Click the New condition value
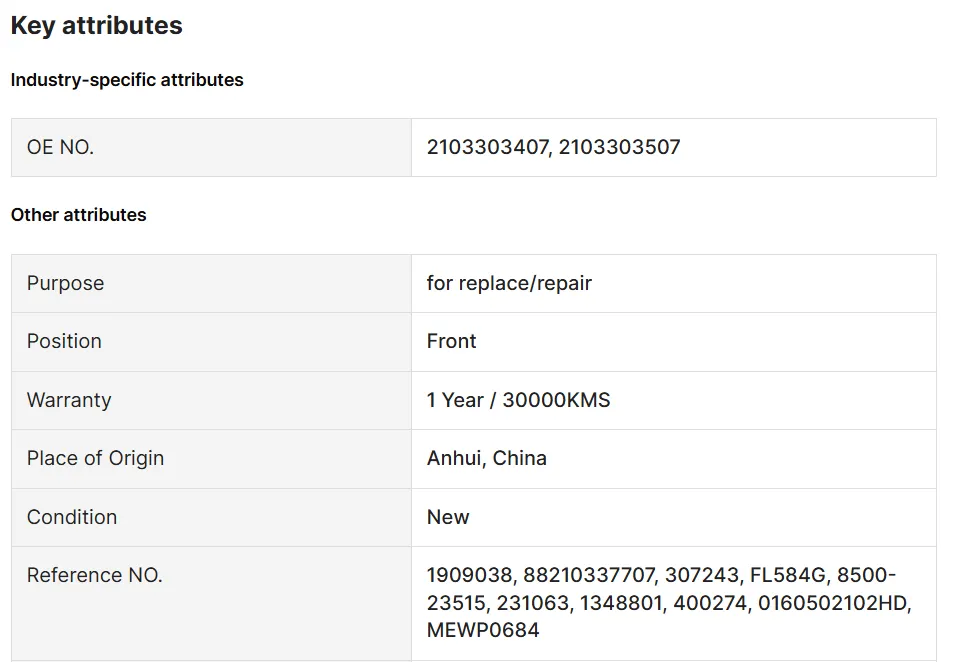This screenshot has width=954, height=662. [448, 517]
